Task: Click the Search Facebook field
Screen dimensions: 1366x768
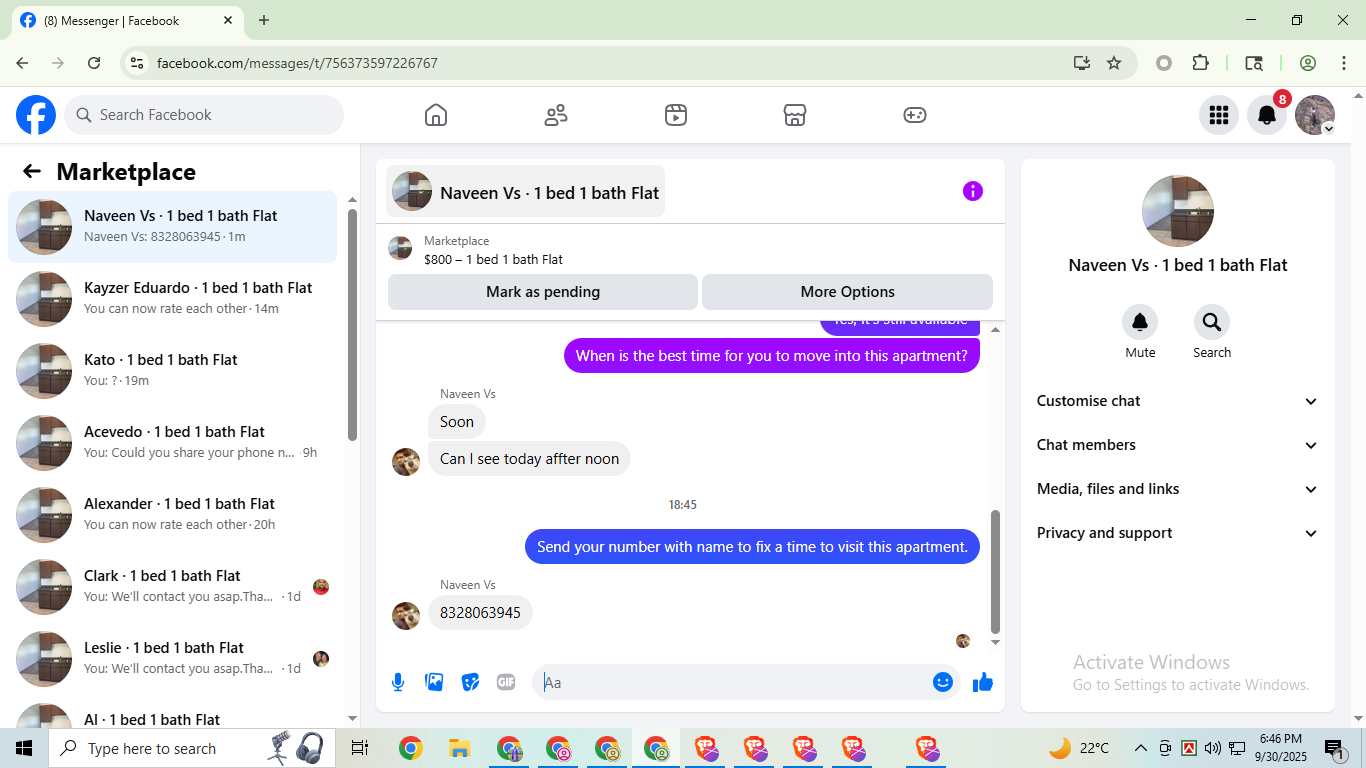Action: coord(204,115)
